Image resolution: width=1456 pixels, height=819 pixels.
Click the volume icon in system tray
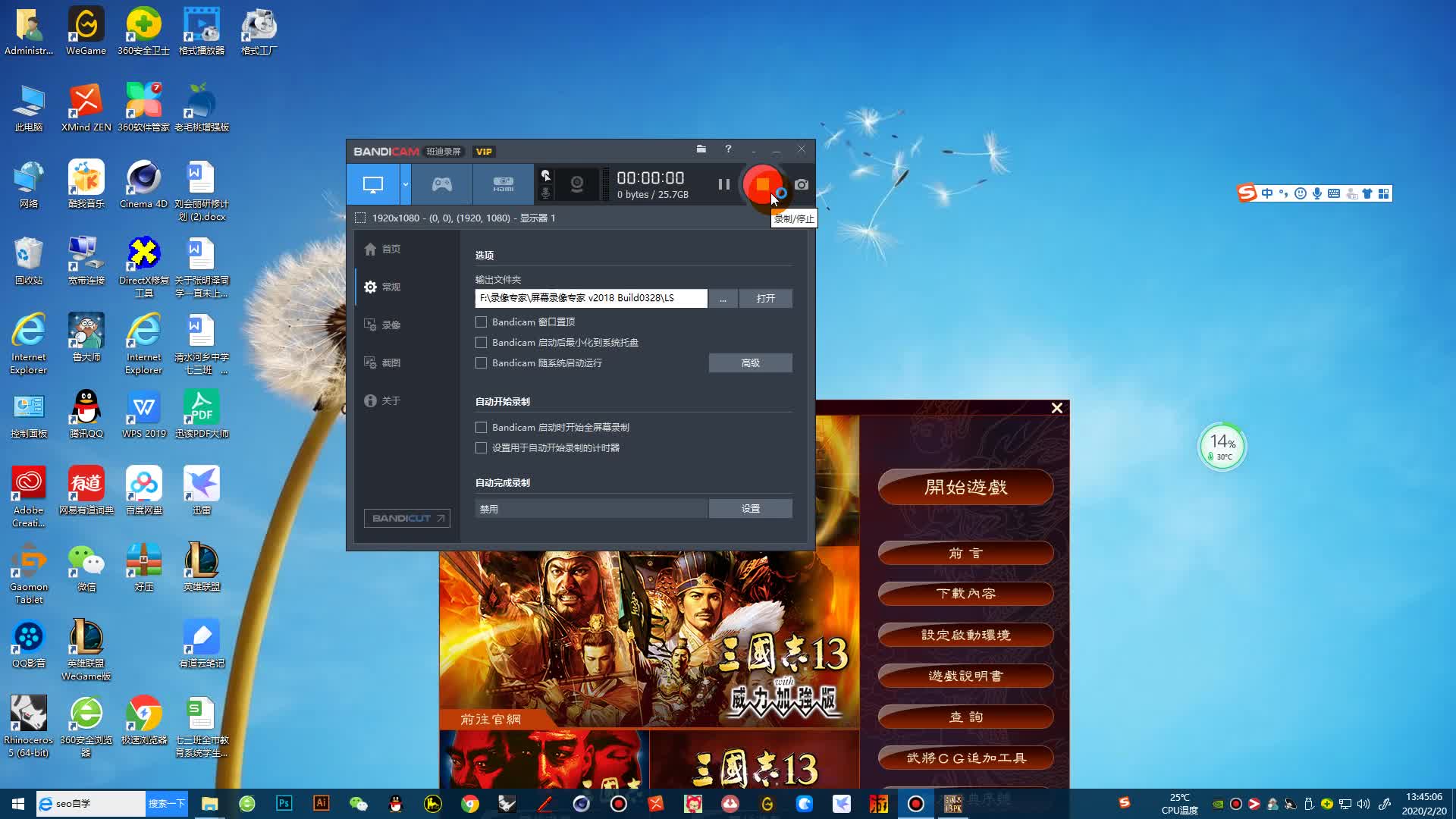(1363, 804)
